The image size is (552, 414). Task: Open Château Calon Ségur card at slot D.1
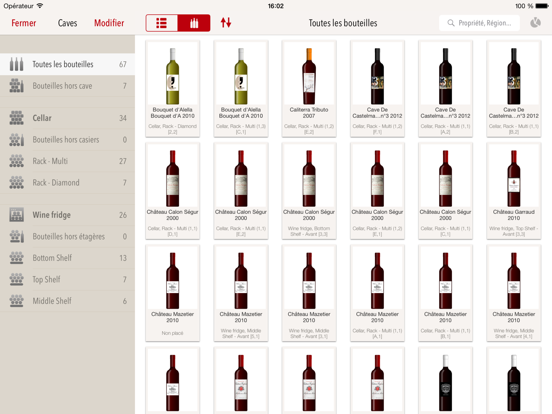(172, 191)
